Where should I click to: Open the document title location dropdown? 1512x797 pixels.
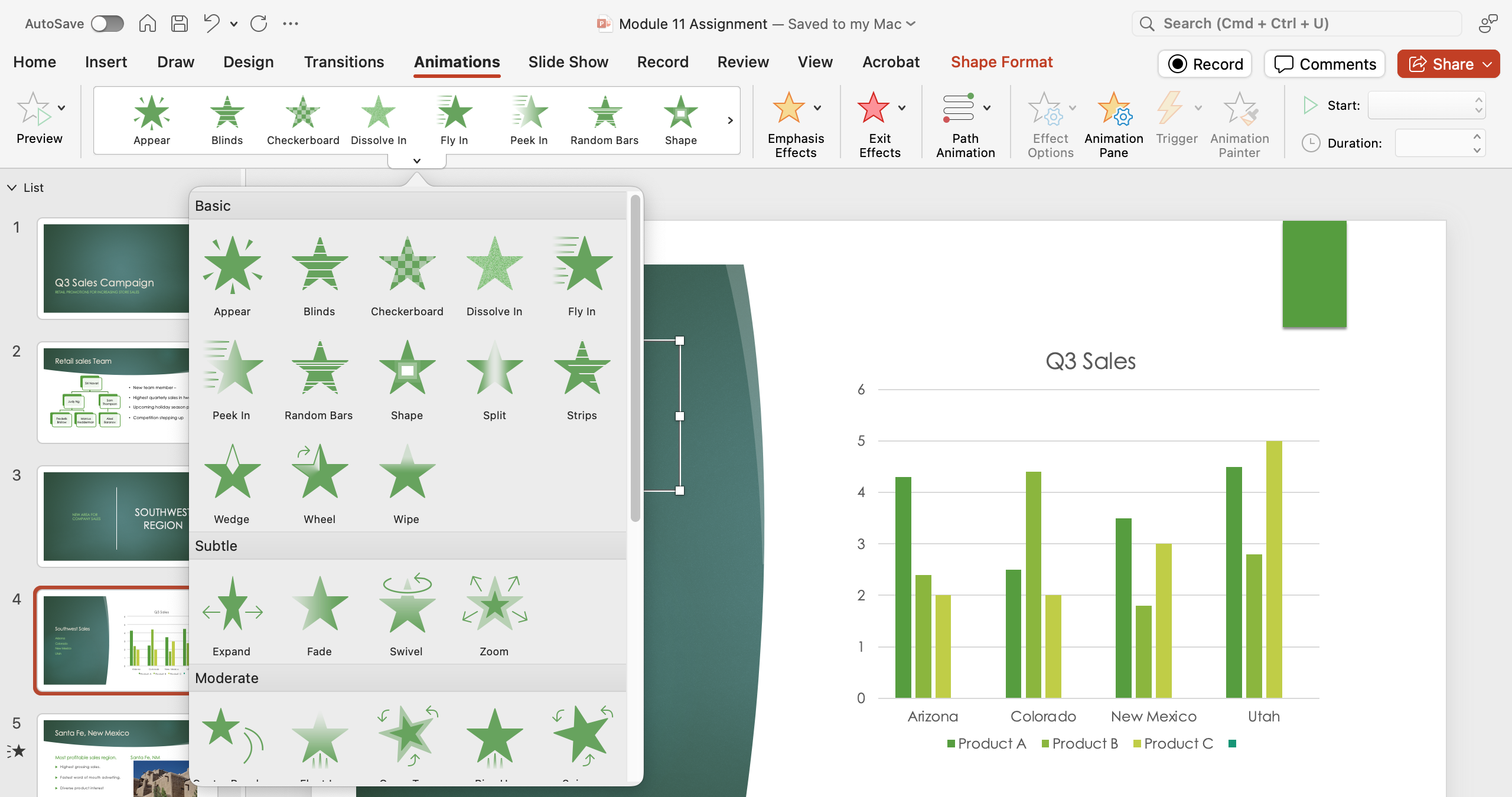pyautogui.click(x=911, y=24)
